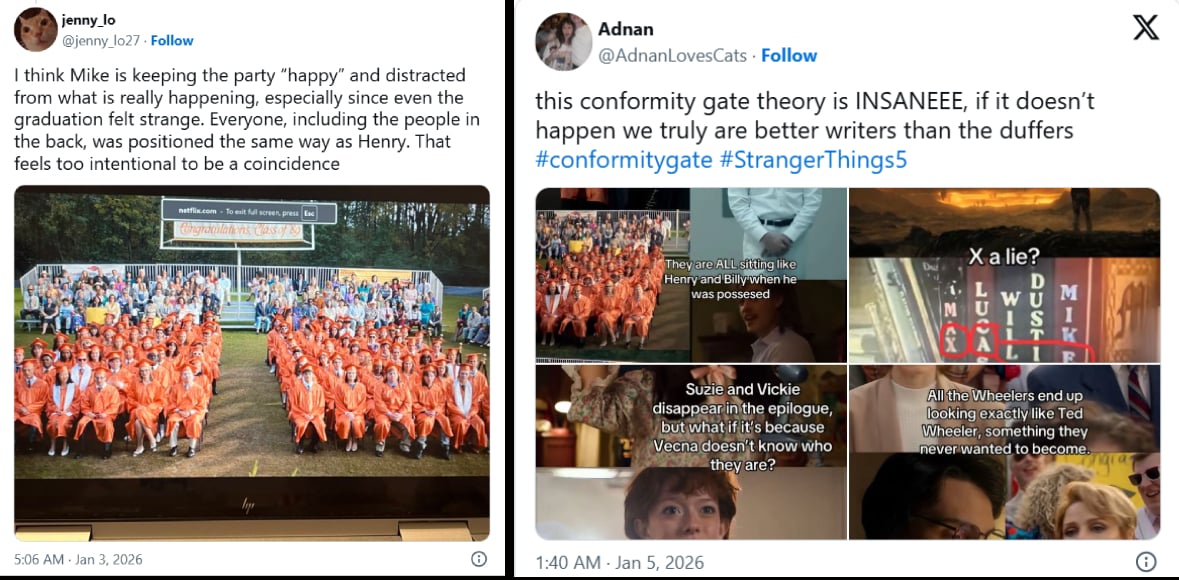
Task: Click the 5:06 AM Jan 3, 2026 timestamp
Action: pyautogui.click(x=78, y=560)
